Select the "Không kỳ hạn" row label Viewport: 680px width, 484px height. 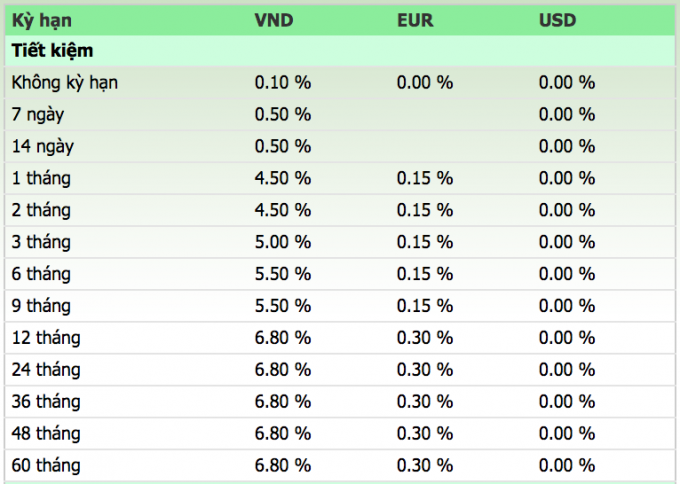click(x=65, y=82)
